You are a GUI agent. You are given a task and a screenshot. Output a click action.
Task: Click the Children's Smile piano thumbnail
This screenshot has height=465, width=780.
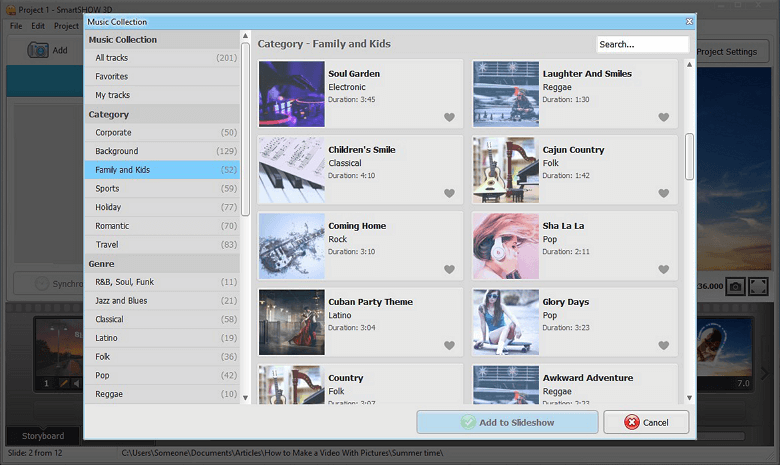pyautogui.click(x=292, y=170)
